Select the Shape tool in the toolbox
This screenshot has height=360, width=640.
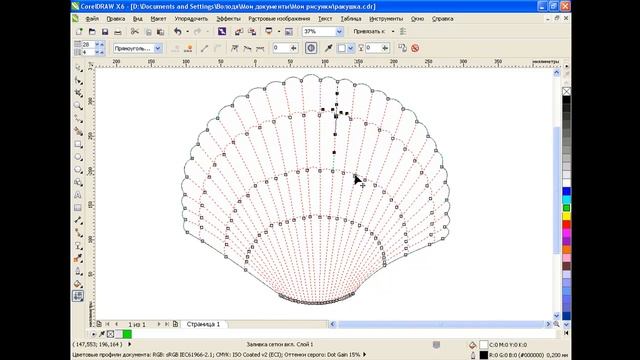(78, 80)
